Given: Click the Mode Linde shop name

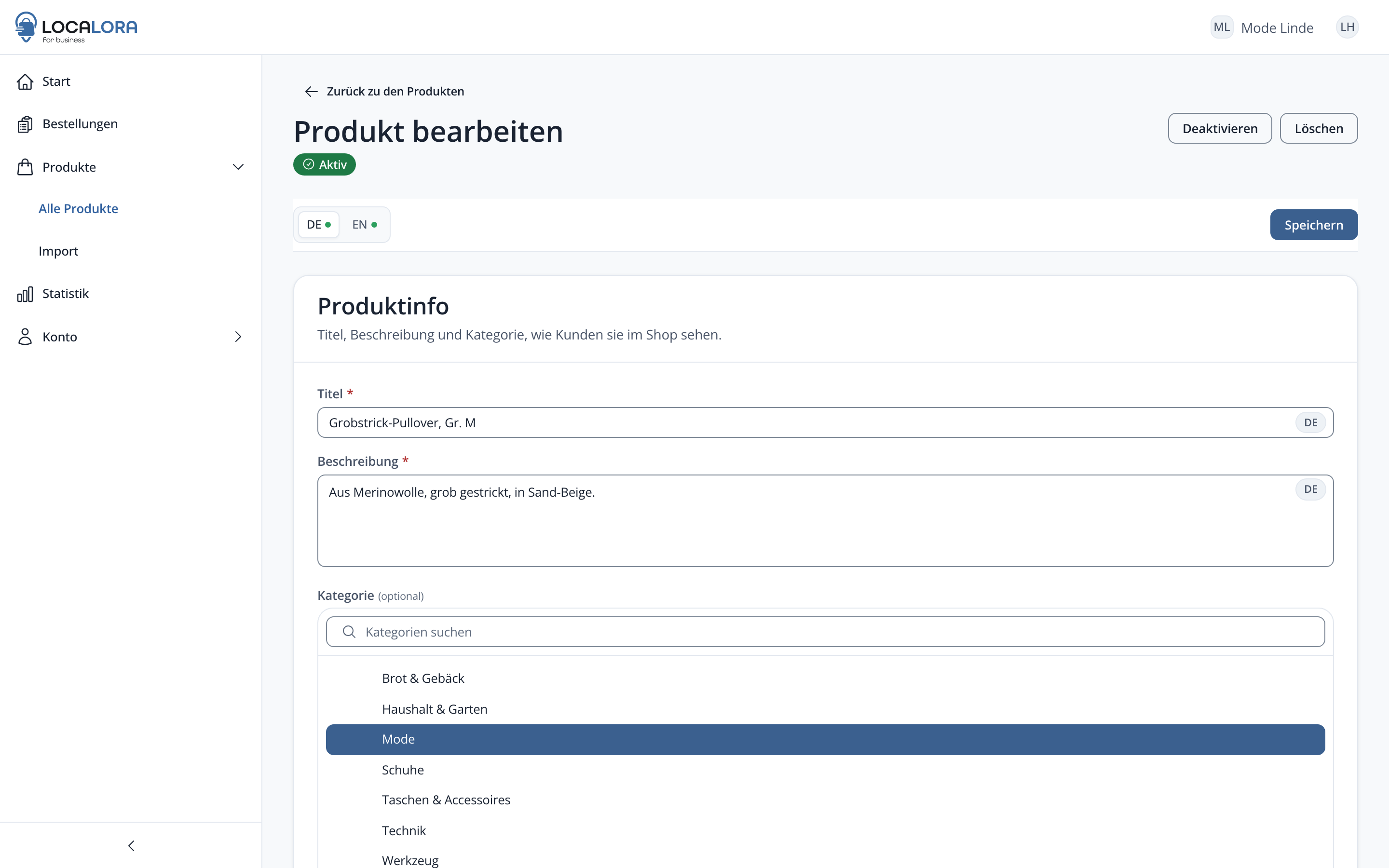Looking at the screenshot, I should click(x=1277, y=27).
